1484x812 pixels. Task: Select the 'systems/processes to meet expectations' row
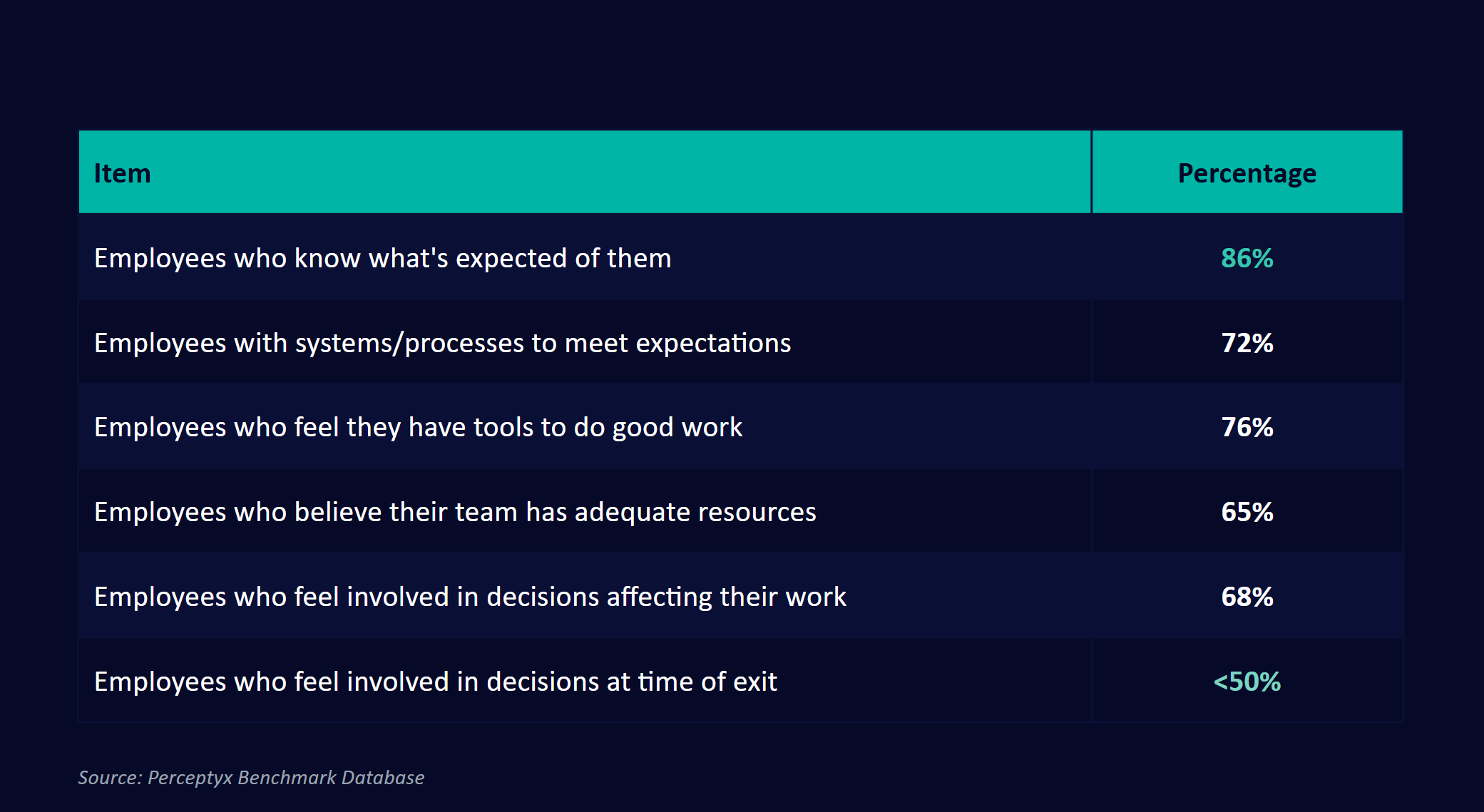pyautogui.click(x=442, y=343)
